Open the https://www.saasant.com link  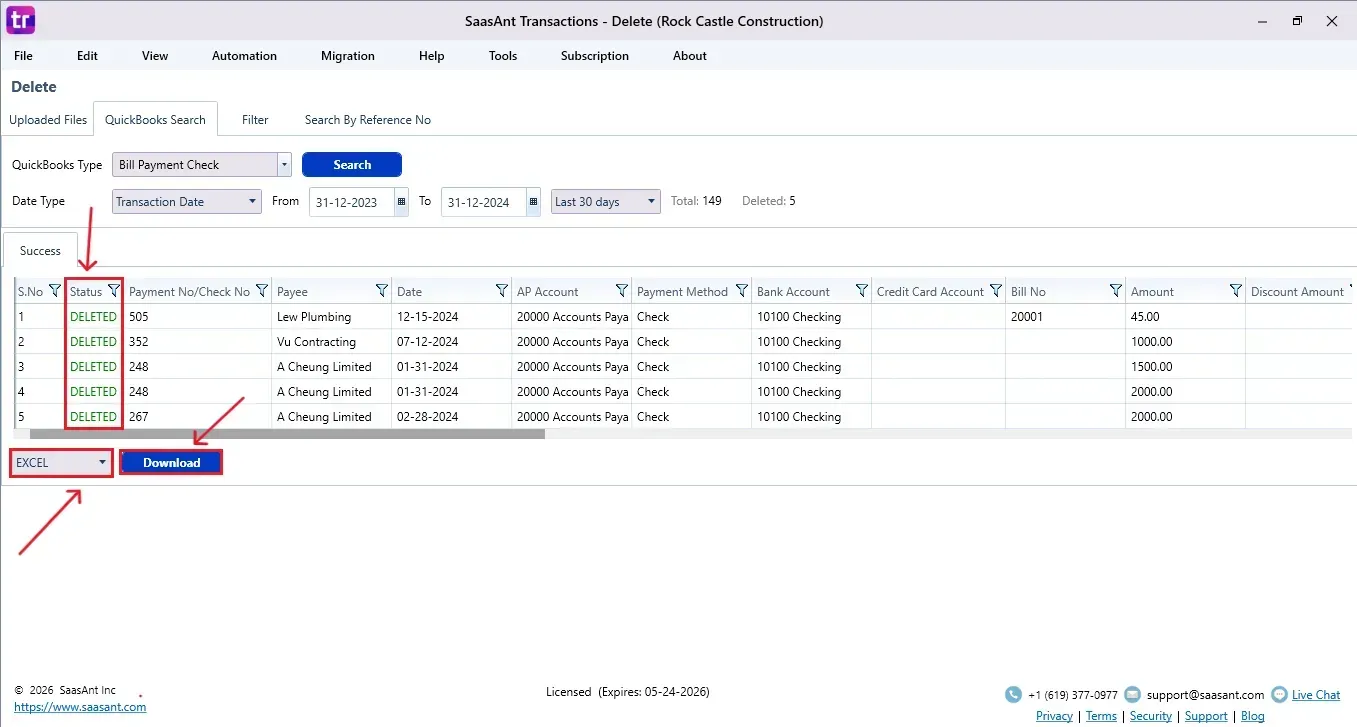coord(80,707)
